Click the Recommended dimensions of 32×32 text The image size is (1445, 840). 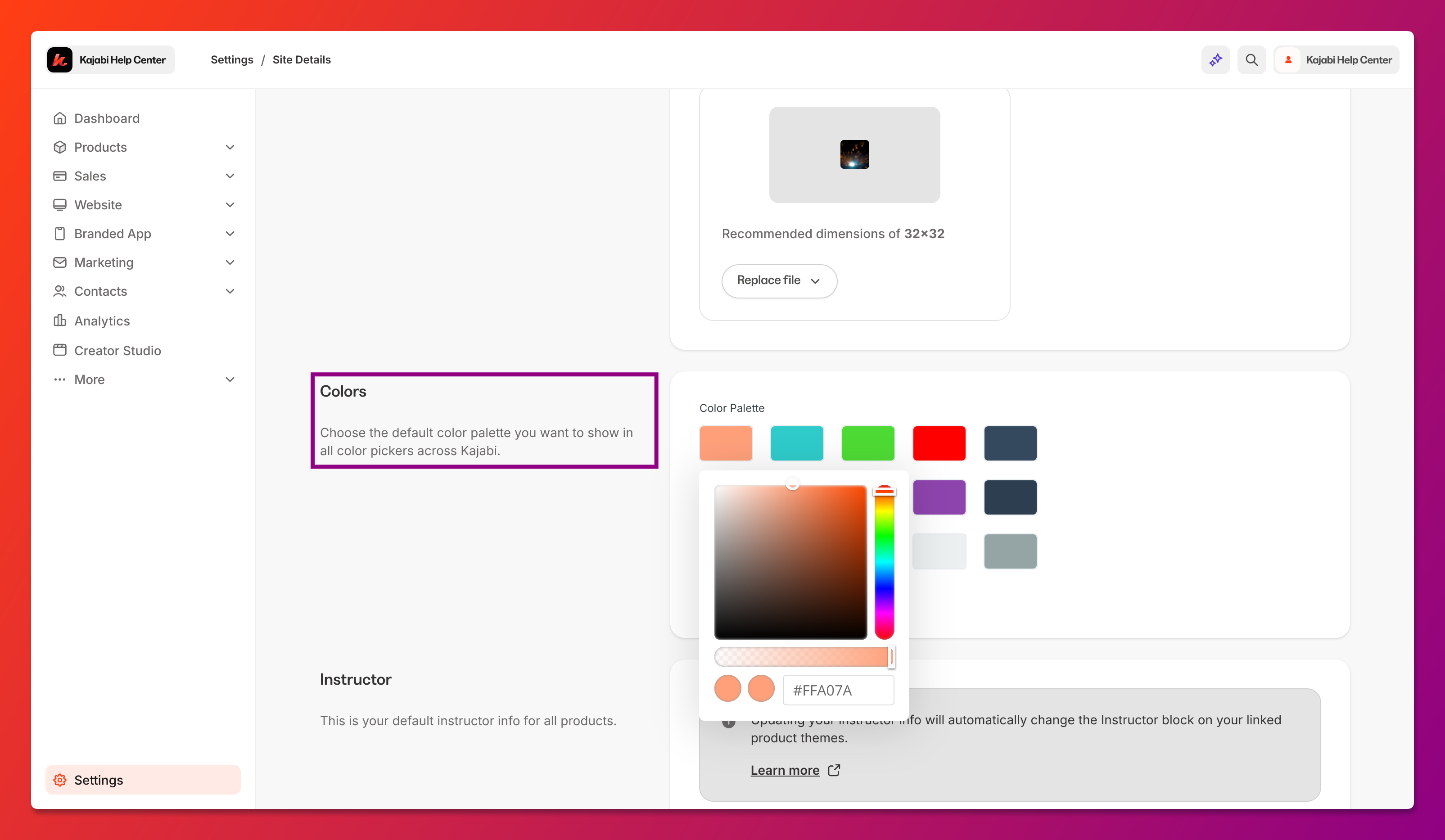tap(833, 234)
